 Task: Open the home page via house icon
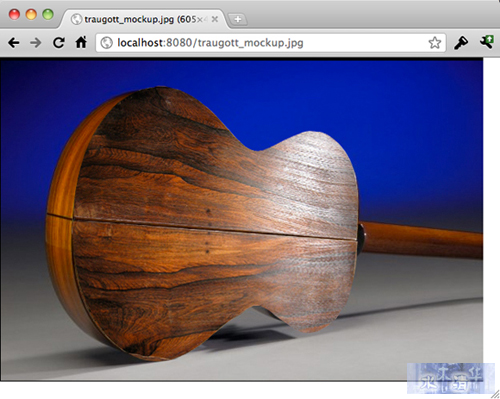(81, 42)
